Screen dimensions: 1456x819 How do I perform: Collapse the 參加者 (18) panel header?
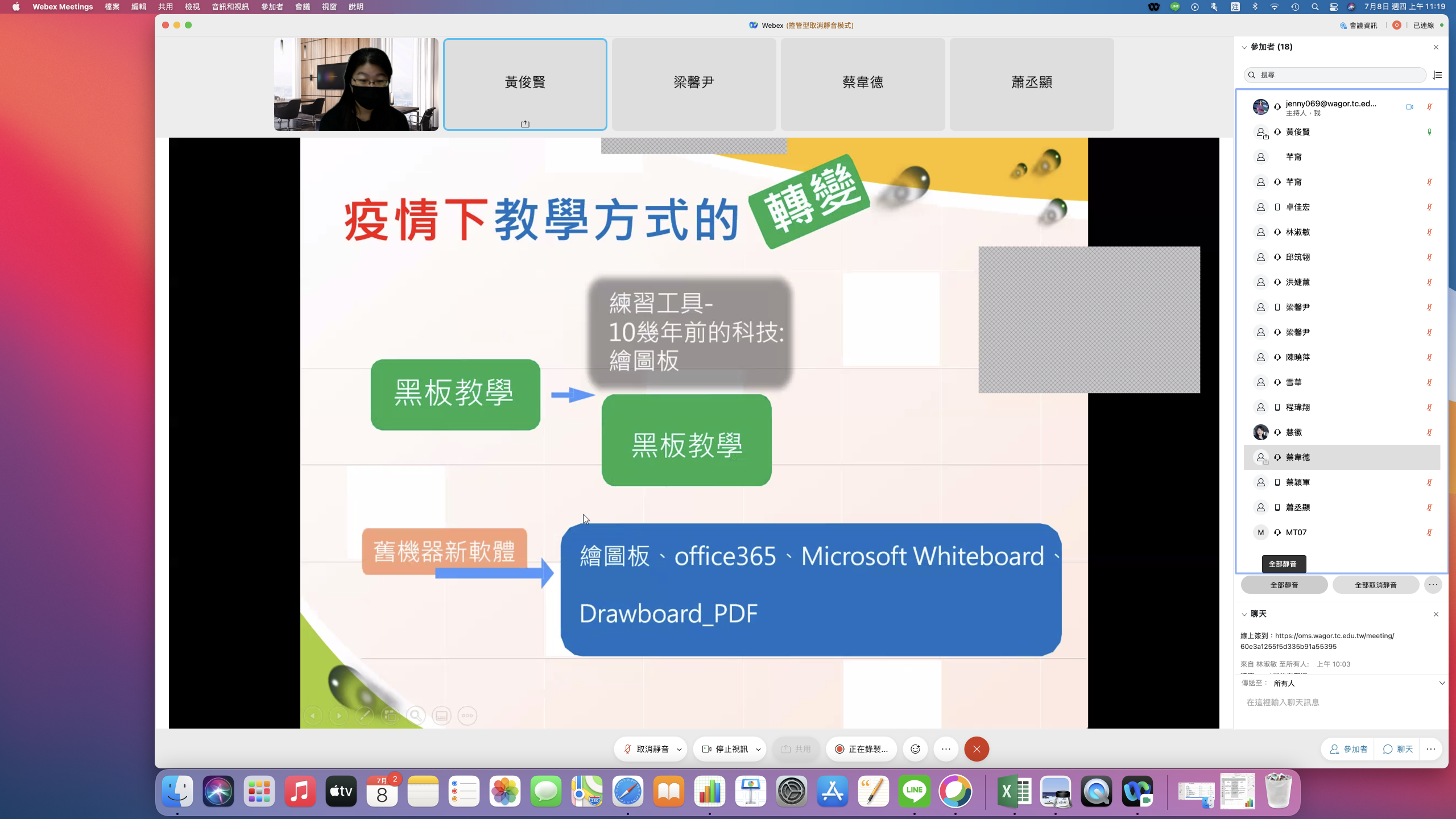point(1244,47)
